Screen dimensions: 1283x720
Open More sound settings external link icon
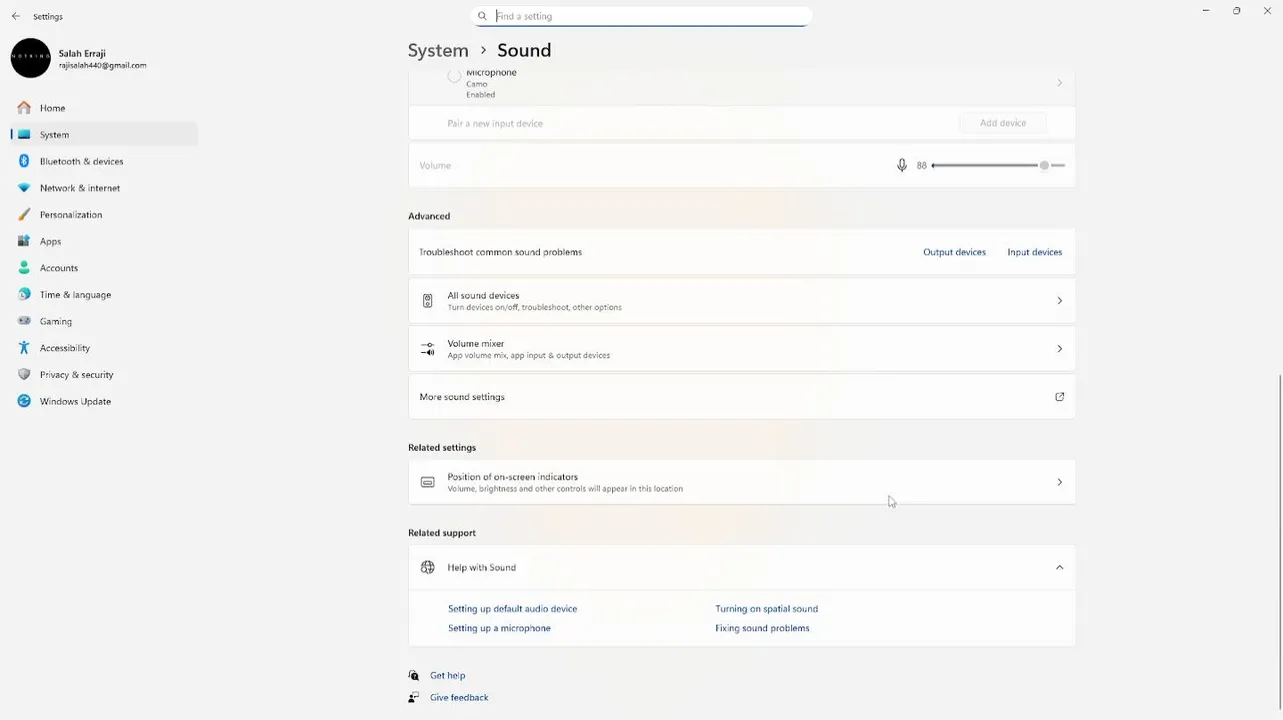[1059, 397]
